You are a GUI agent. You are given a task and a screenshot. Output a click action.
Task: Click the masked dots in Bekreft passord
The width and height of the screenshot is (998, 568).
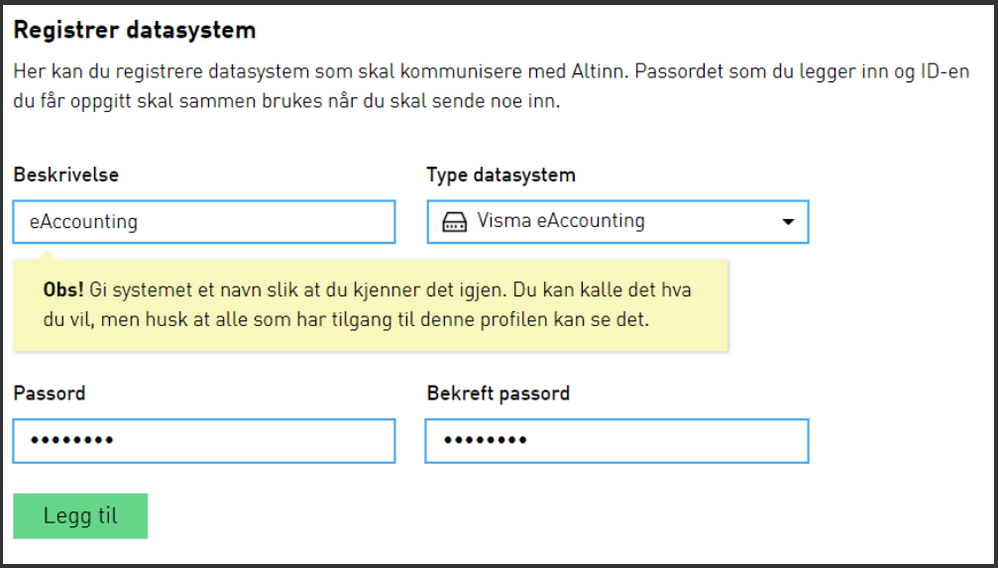coord(485,441)
